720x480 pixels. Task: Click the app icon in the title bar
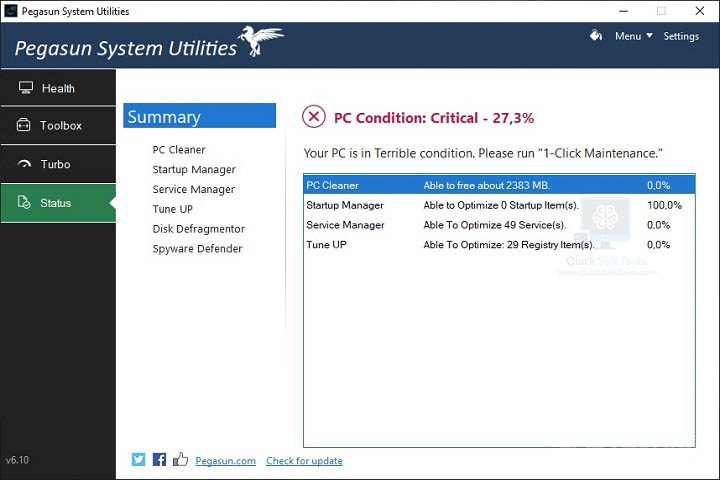point(11,11)
